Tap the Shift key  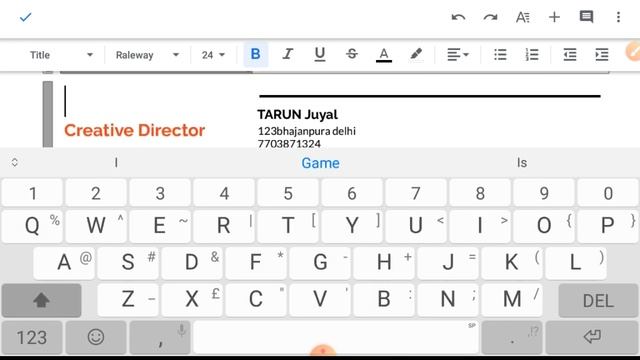42,300
